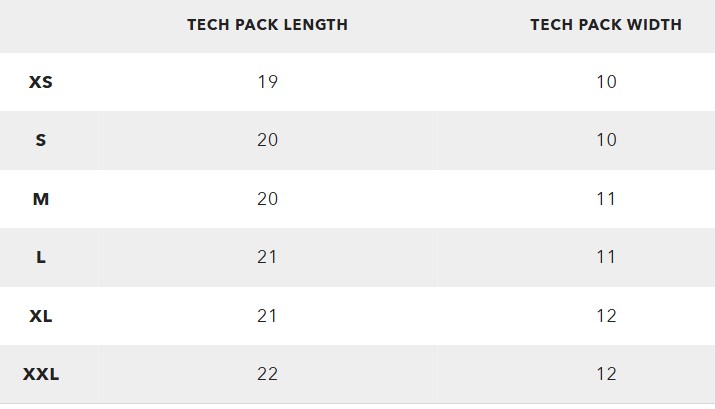
Task: Click the XL width value 12
Action: [x=606, y=316]
